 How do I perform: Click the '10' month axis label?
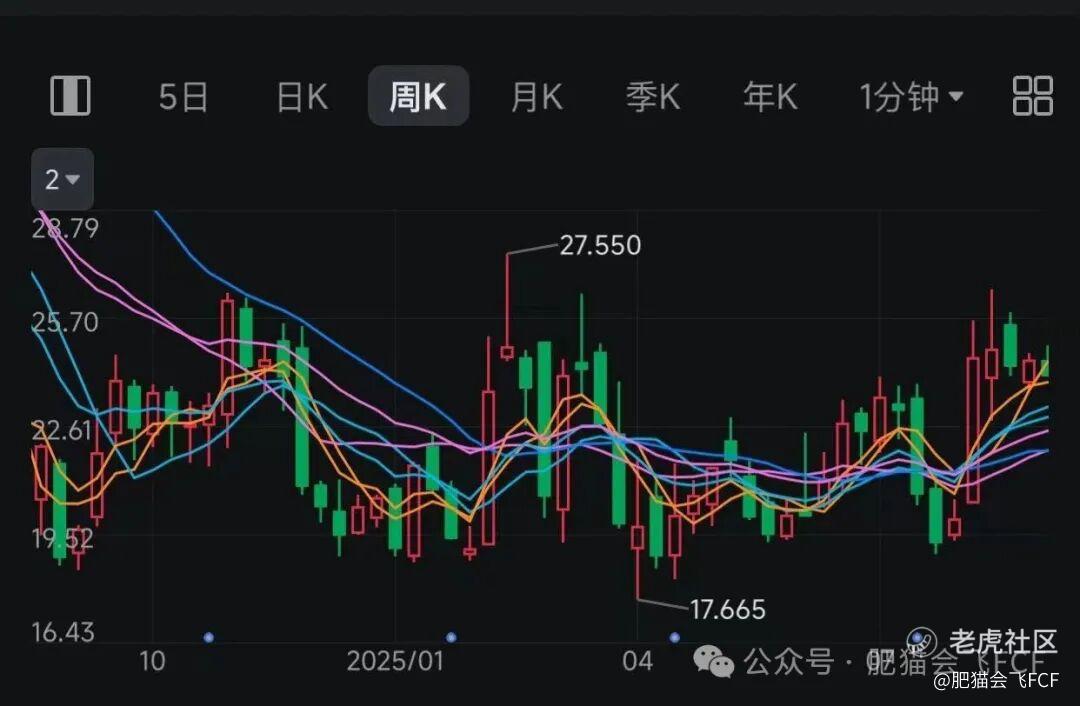[x=152, y=661]
